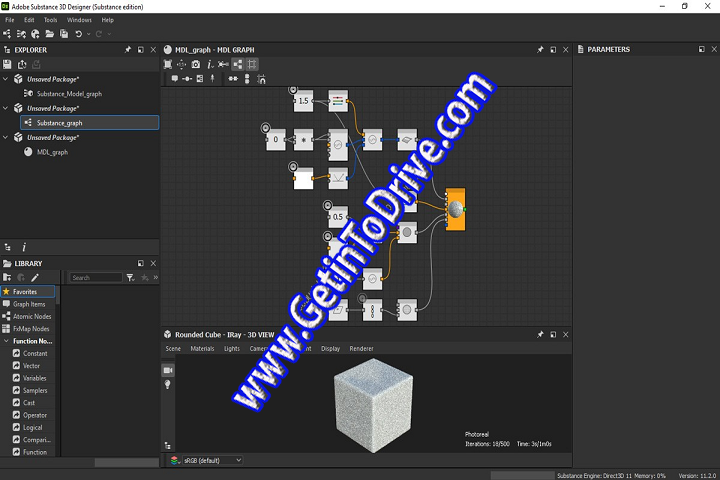Select Substance_Model_graph in Explorer
This screenshot has width=720, height=480.
tap(69, 94)
